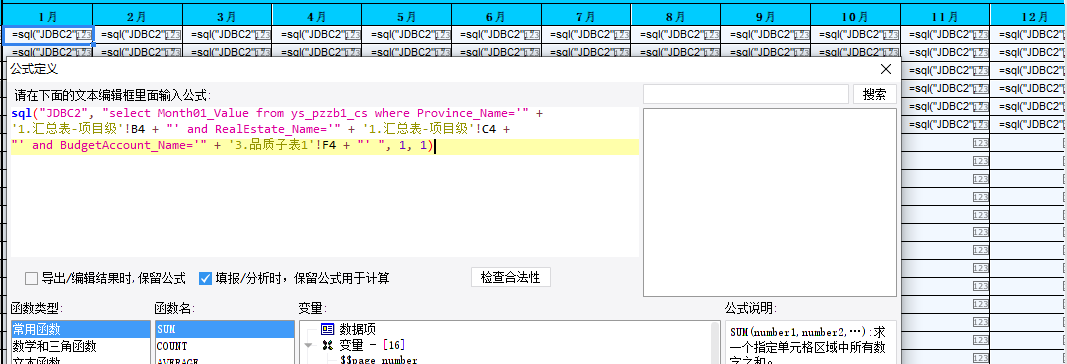Select the =sql cell directly under 8月 header
This screenshot has height=364, width=1067.
point(676,35)
